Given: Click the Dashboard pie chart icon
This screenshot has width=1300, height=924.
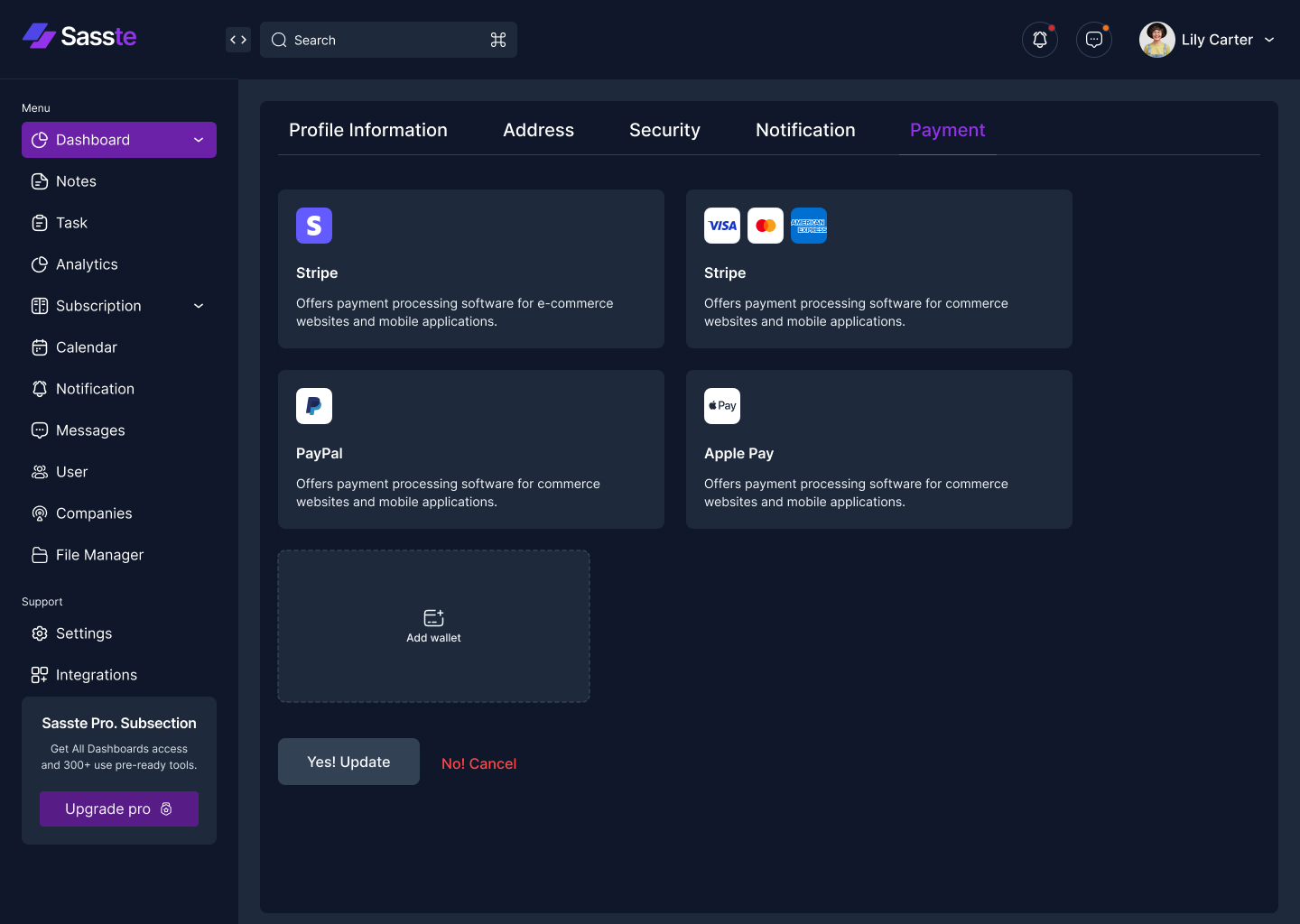Looking at the screenshot, I should (40, 140).
